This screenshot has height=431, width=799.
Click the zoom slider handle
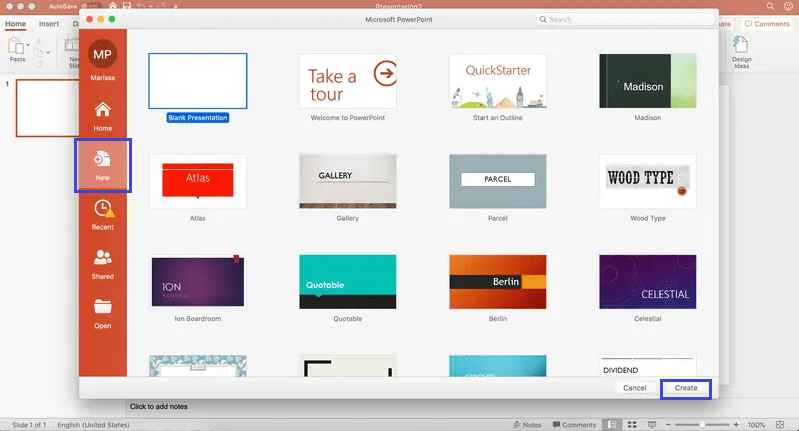point(702,424)
